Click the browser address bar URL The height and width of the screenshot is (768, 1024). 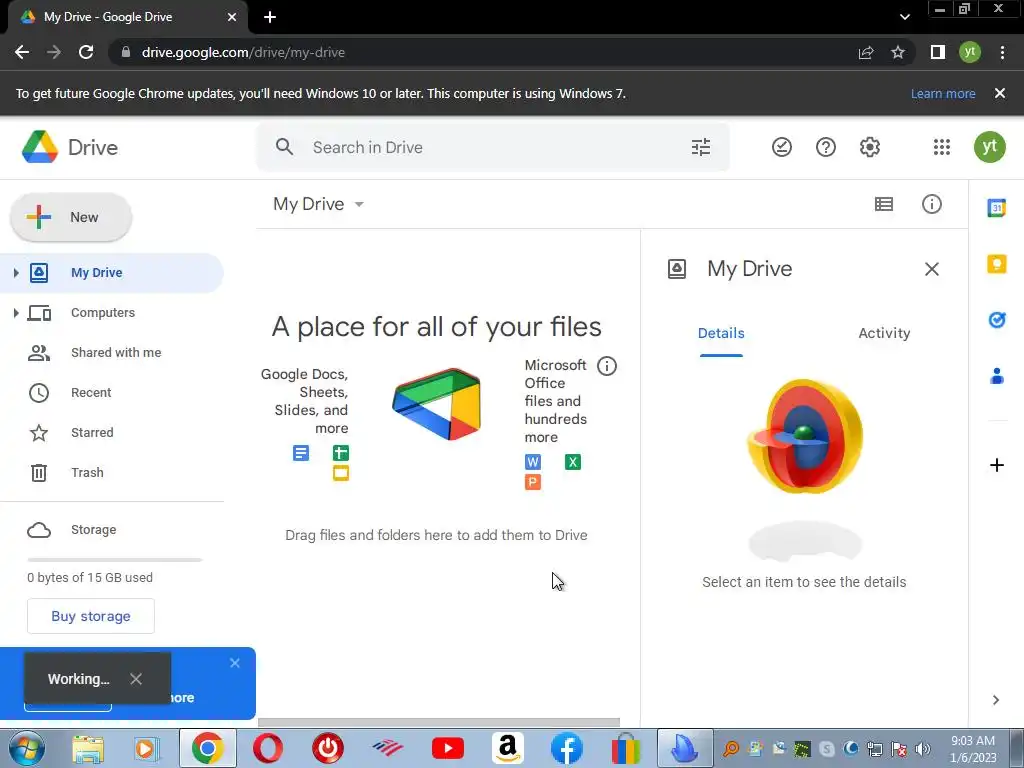(x=243, y=52)
